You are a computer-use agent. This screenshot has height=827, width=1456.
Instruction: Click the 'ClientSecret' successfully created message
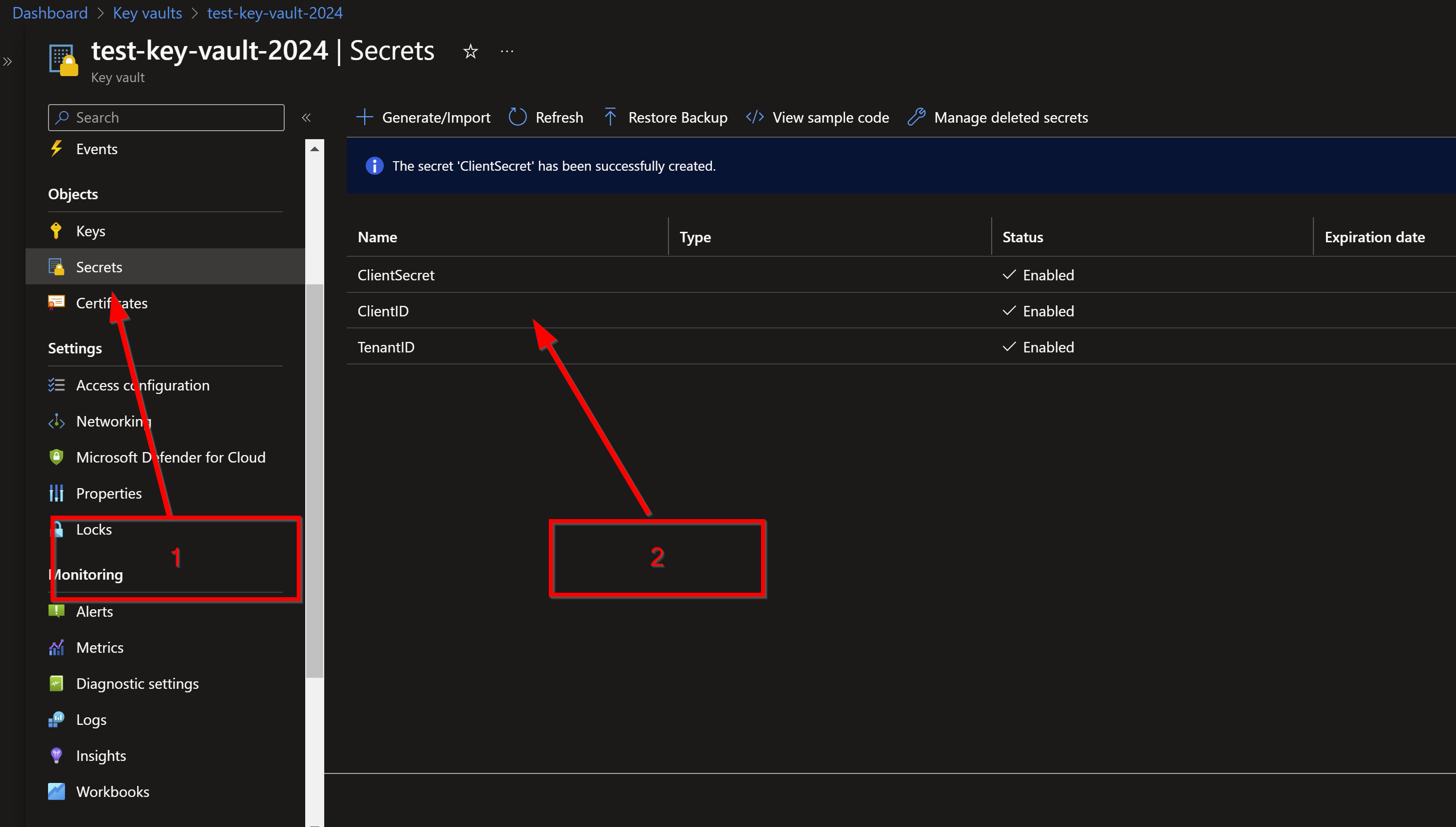[554, 166]
